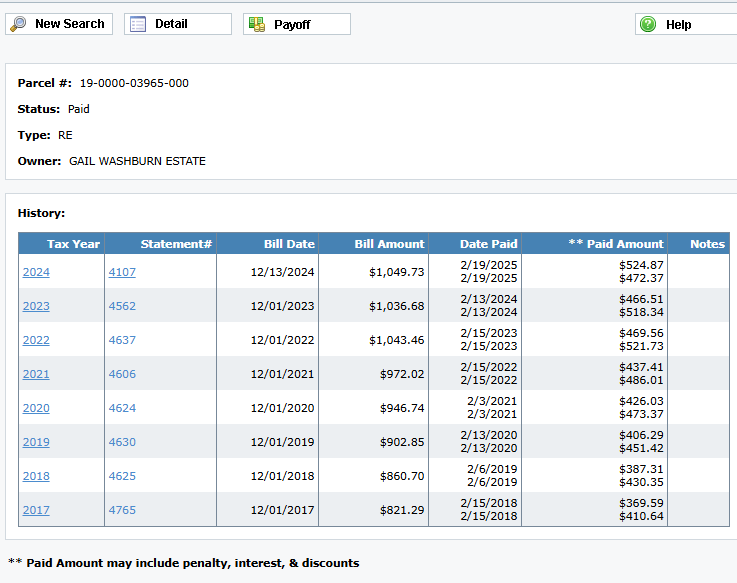Open statement number 4625

coord(122,476)
